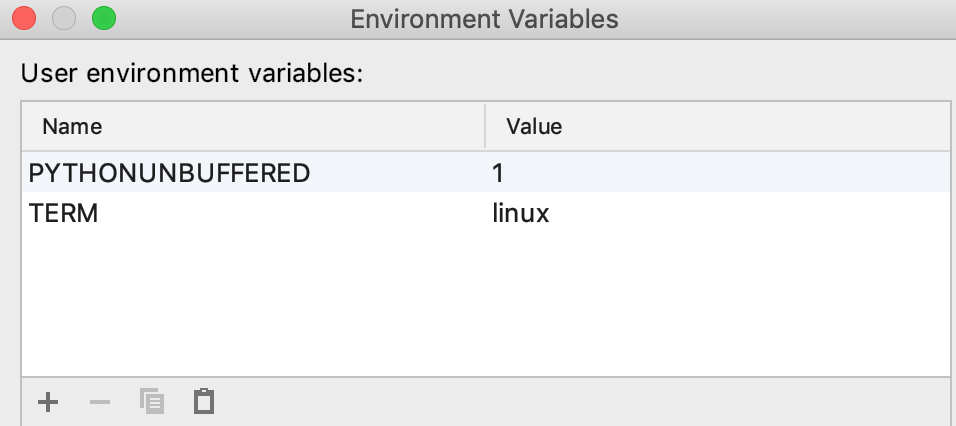Click the paste clipboard icon
Viewport: 956px width, 426px height.
pos(204,402)
